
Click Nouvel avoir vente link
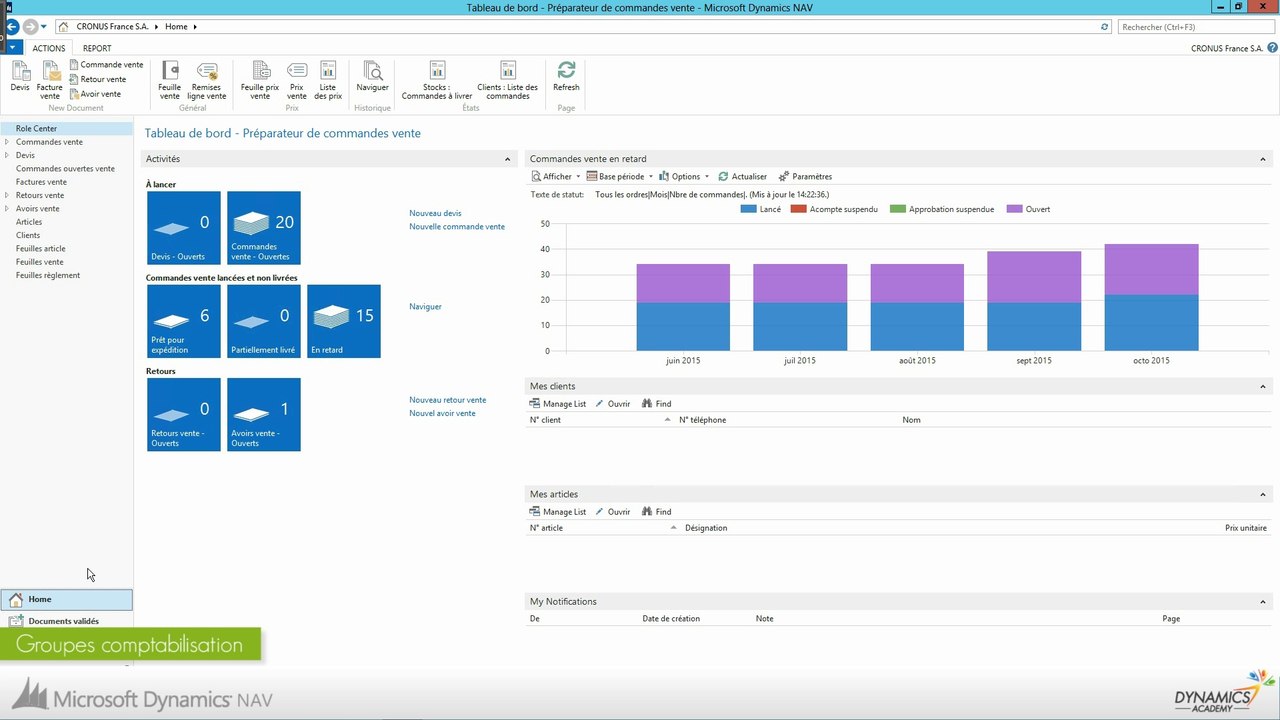(442, 413)
